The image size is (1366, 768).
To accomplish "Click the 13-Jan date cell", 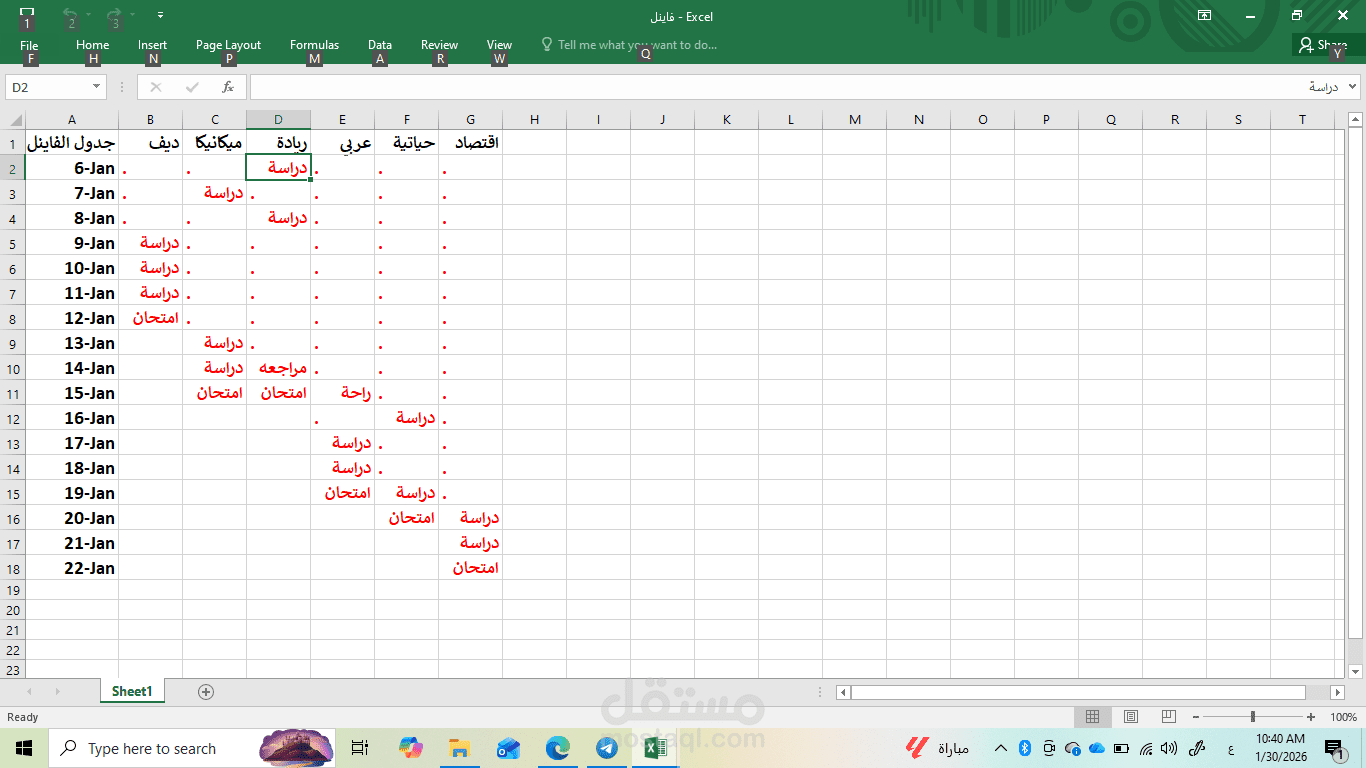I will pos(71,343).
